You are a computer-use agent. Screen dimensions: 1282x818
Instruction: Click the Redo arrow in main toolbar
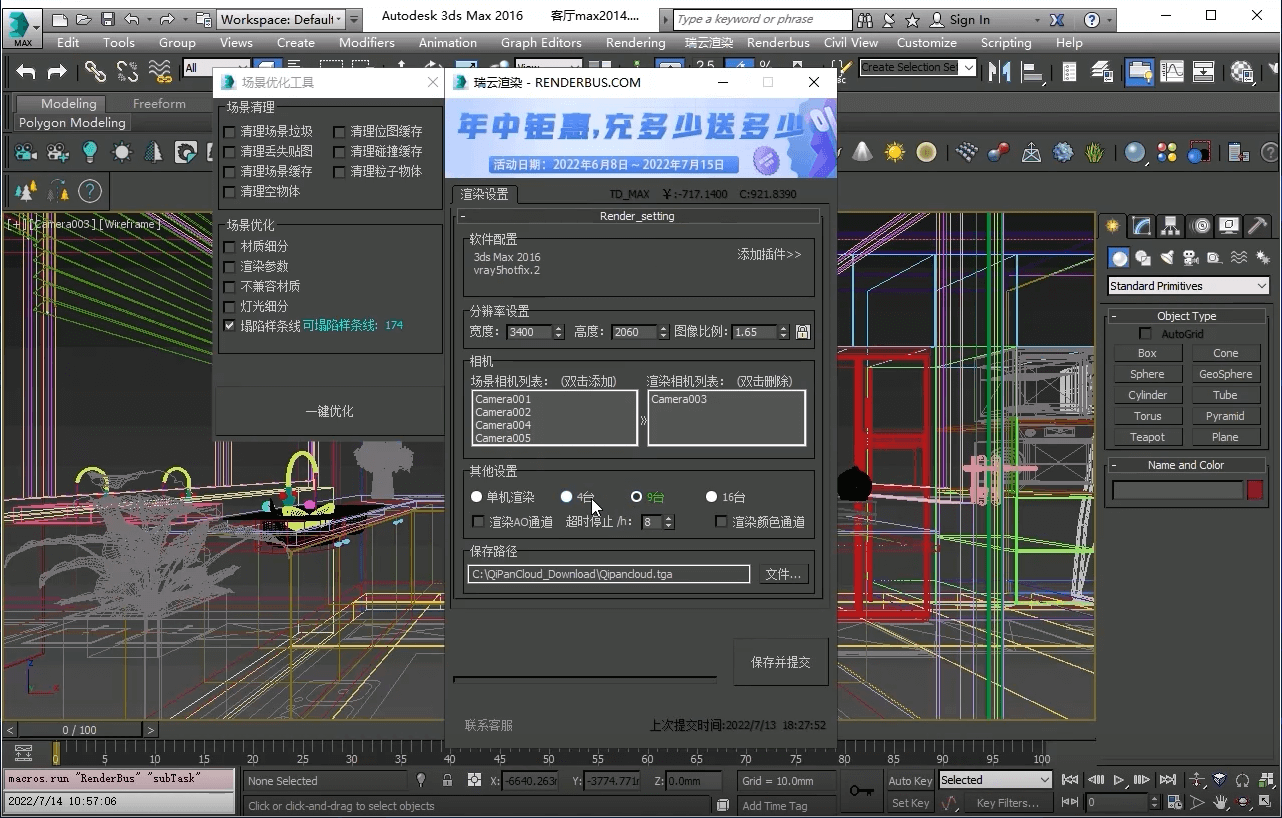57,71
